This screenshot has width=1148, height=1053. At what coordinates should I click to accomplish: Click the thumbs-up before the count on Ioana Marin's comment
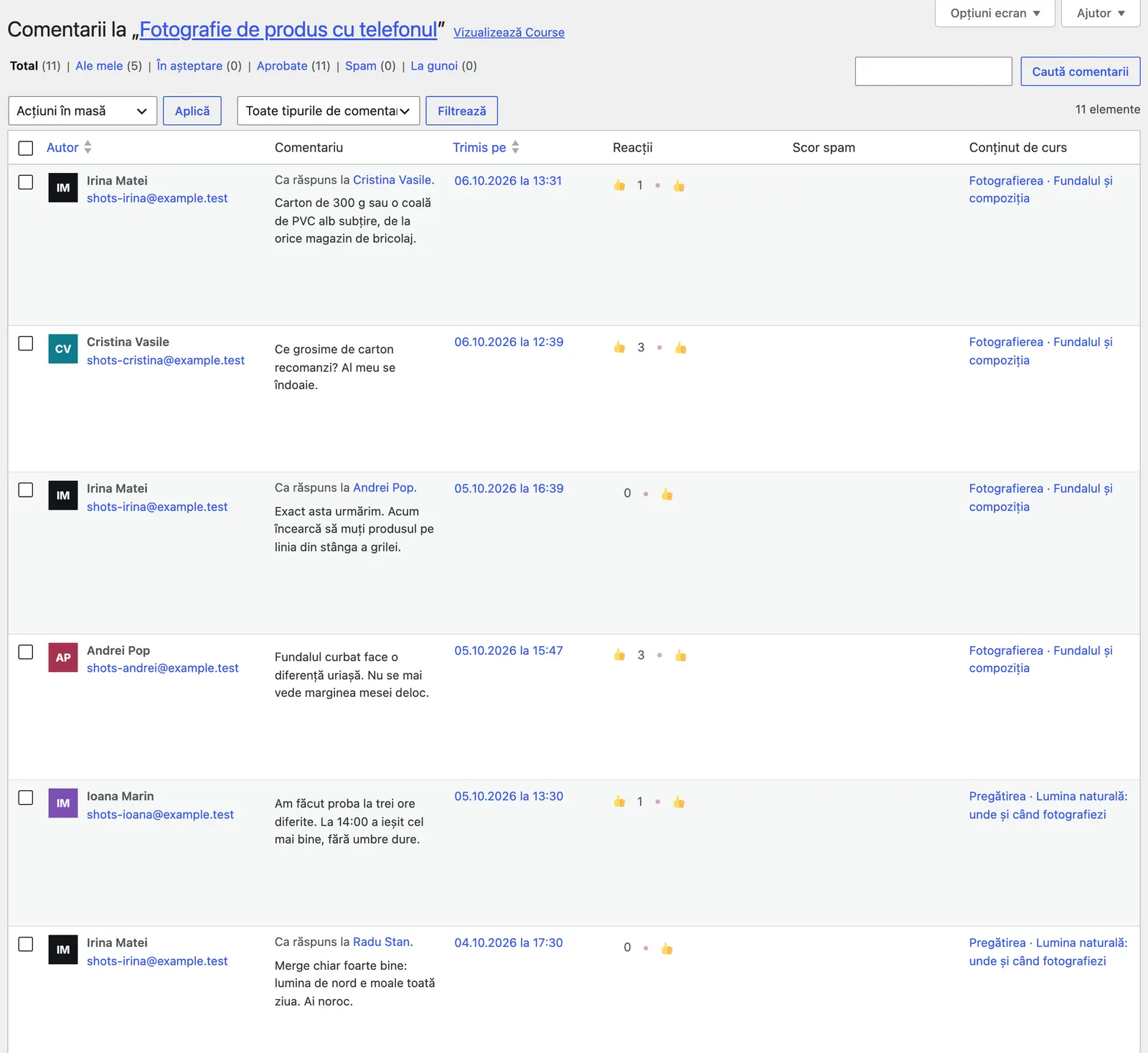[619, 801]
